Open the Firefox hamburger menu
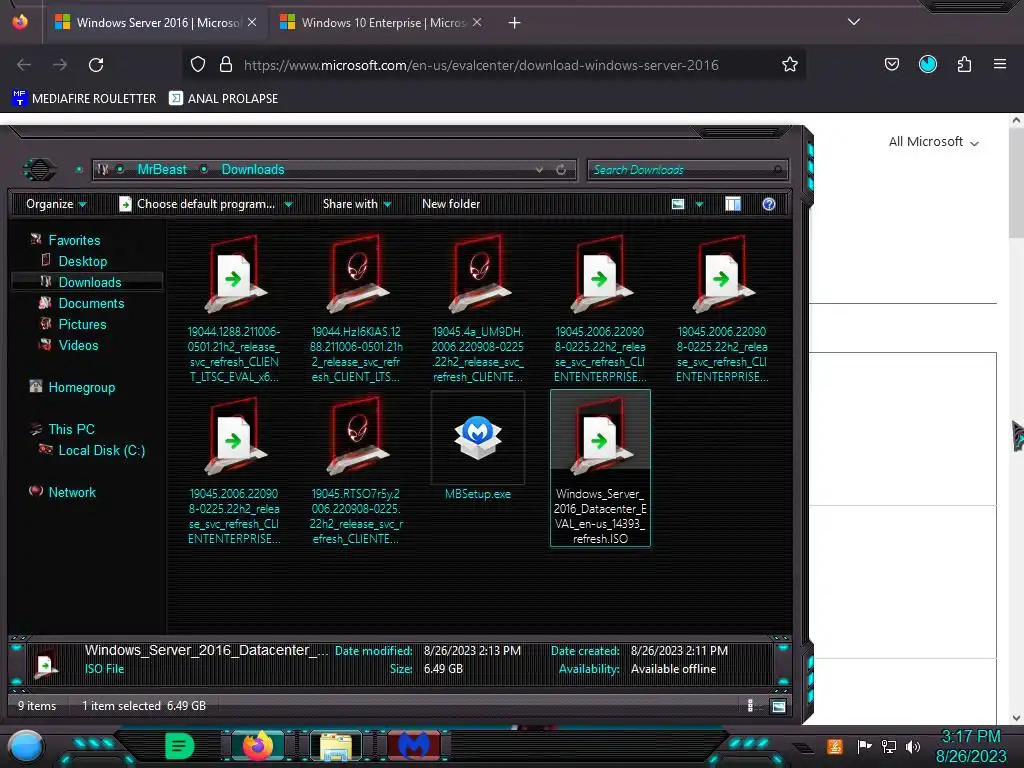Viewport: 1024px width, 768px height. pos(1000,64)
